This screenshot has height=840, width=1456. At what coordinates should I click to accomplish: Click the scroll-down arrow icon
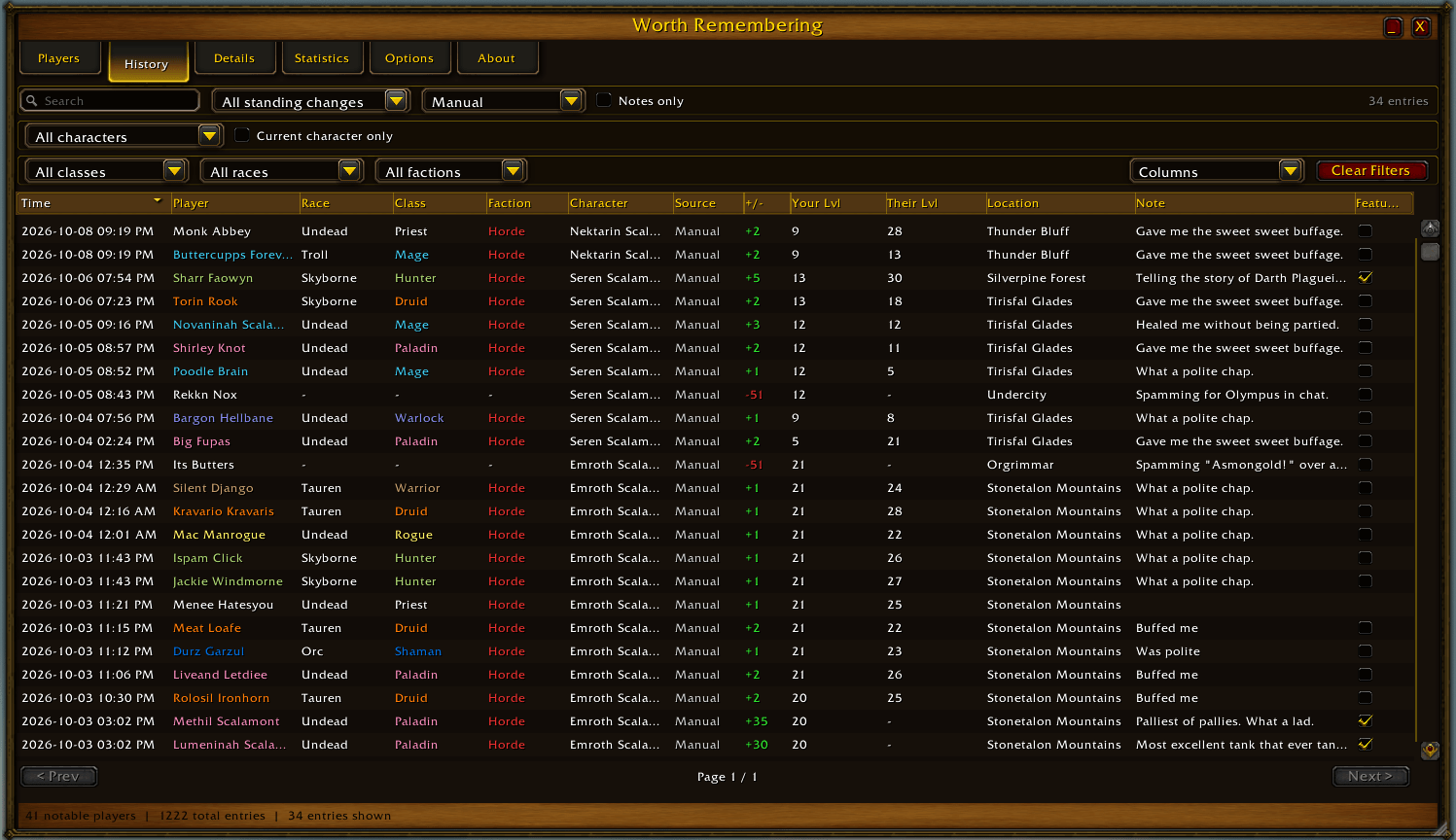(x=1430, y=751)
